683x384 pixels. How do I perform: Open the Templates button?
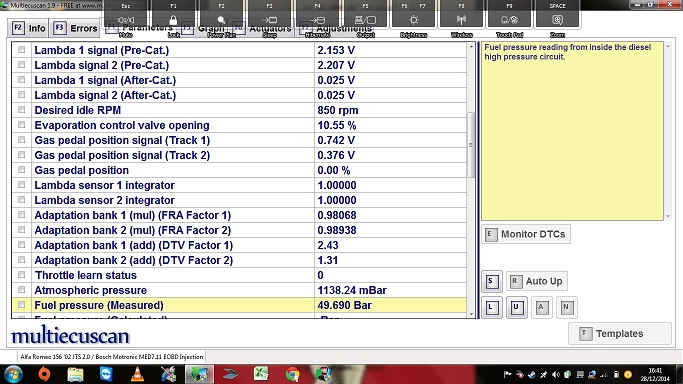tap(619, 333)
